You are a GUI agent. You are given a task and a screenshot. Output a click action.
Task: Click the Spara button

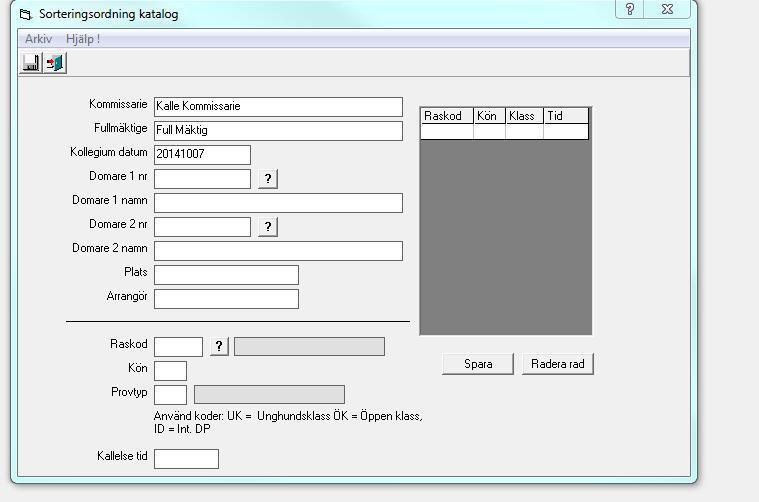point(478,364)
